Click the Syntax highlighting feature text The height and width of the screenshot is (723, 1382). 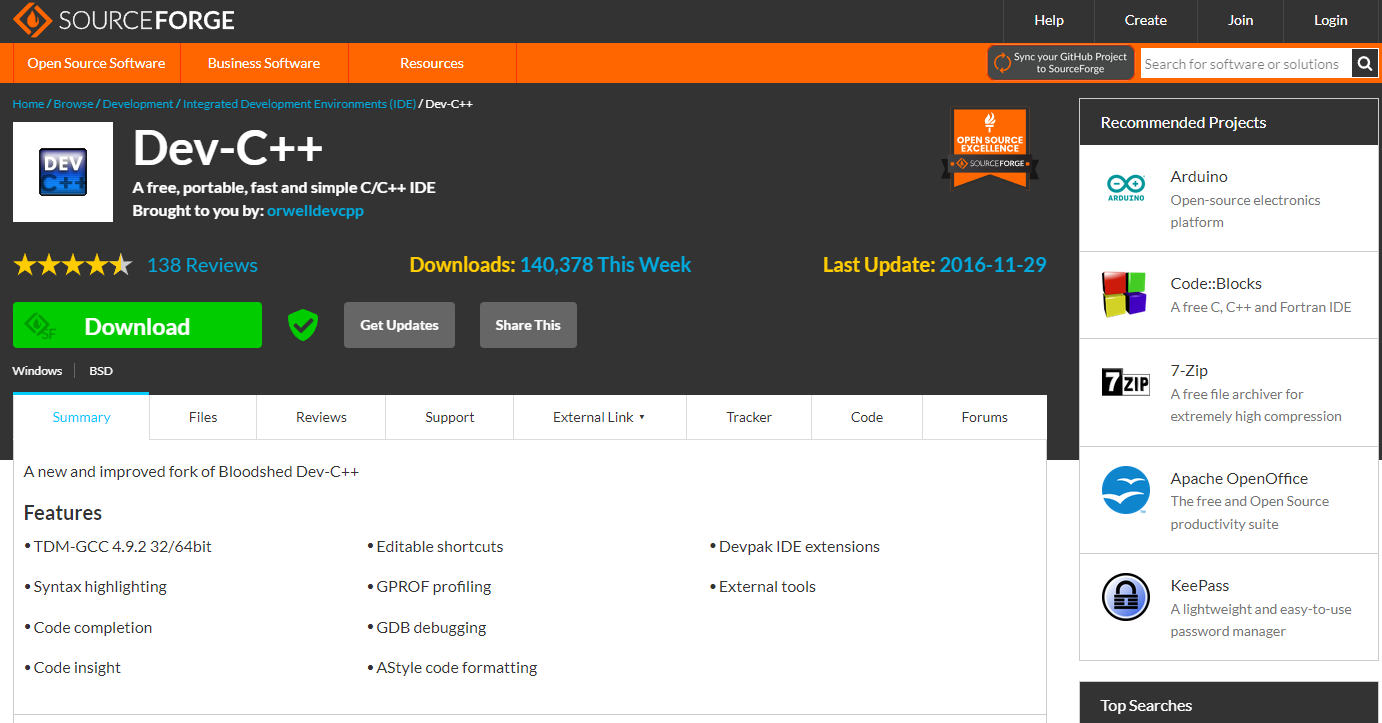pyautogui.click(x=100, y=587)
